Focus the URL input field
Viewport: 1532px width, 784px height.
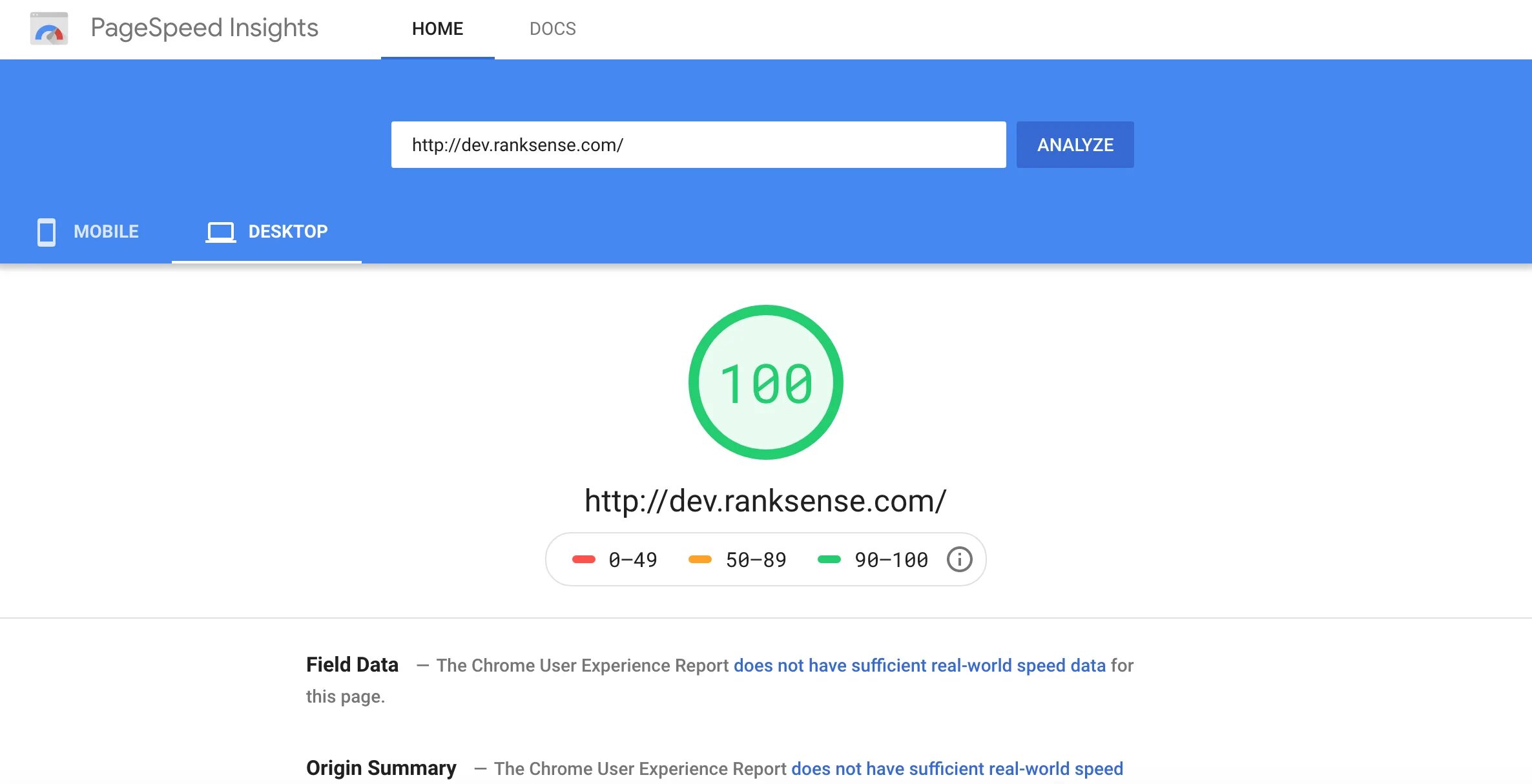(698, 145)
